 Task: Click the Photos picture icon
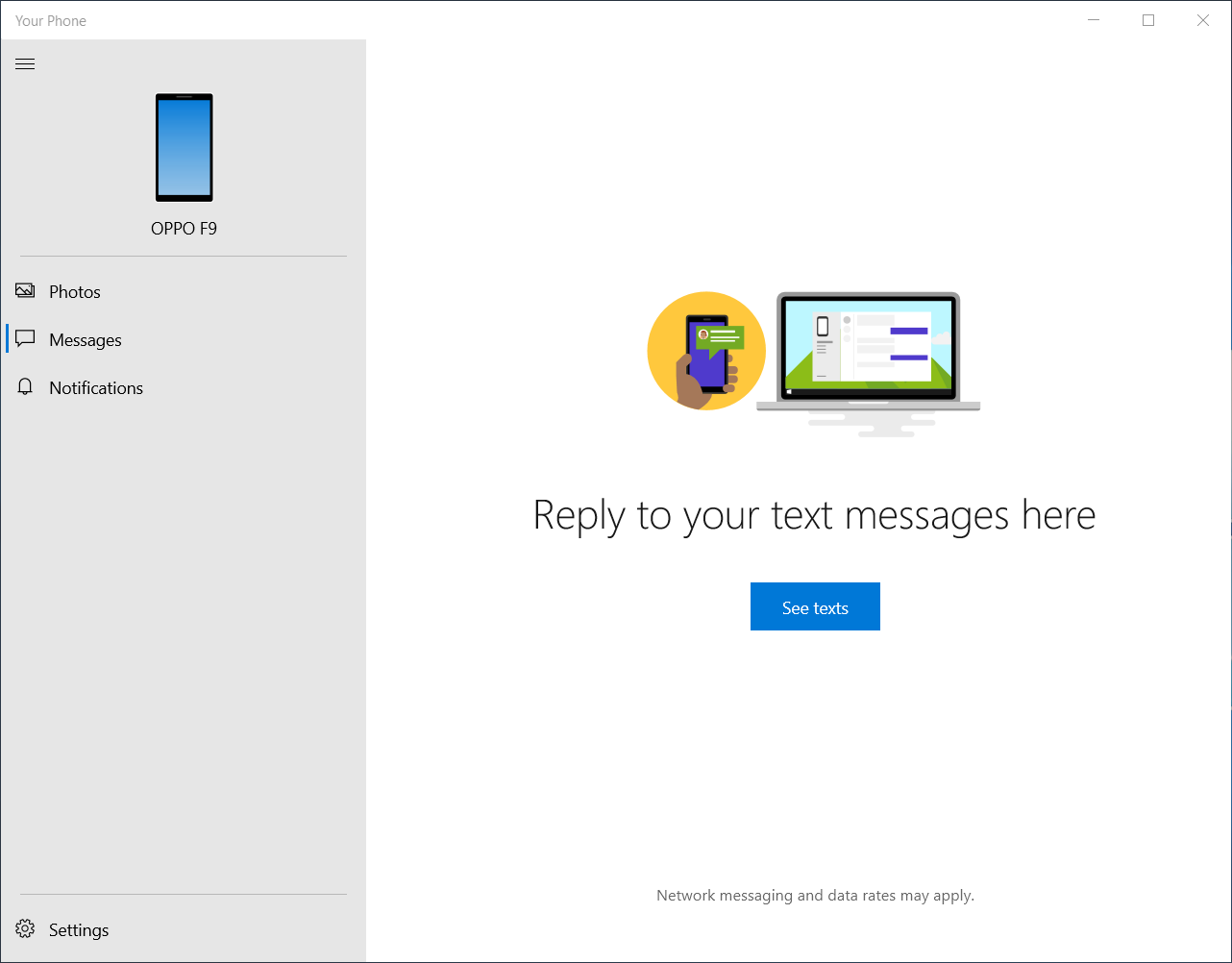[x=25, y=291]
